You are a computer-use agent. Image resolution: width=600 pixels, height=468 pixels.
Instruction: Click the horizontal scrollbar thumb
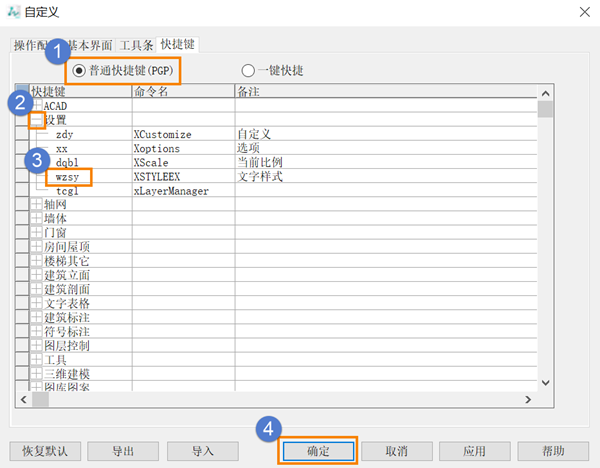(41, 400)
